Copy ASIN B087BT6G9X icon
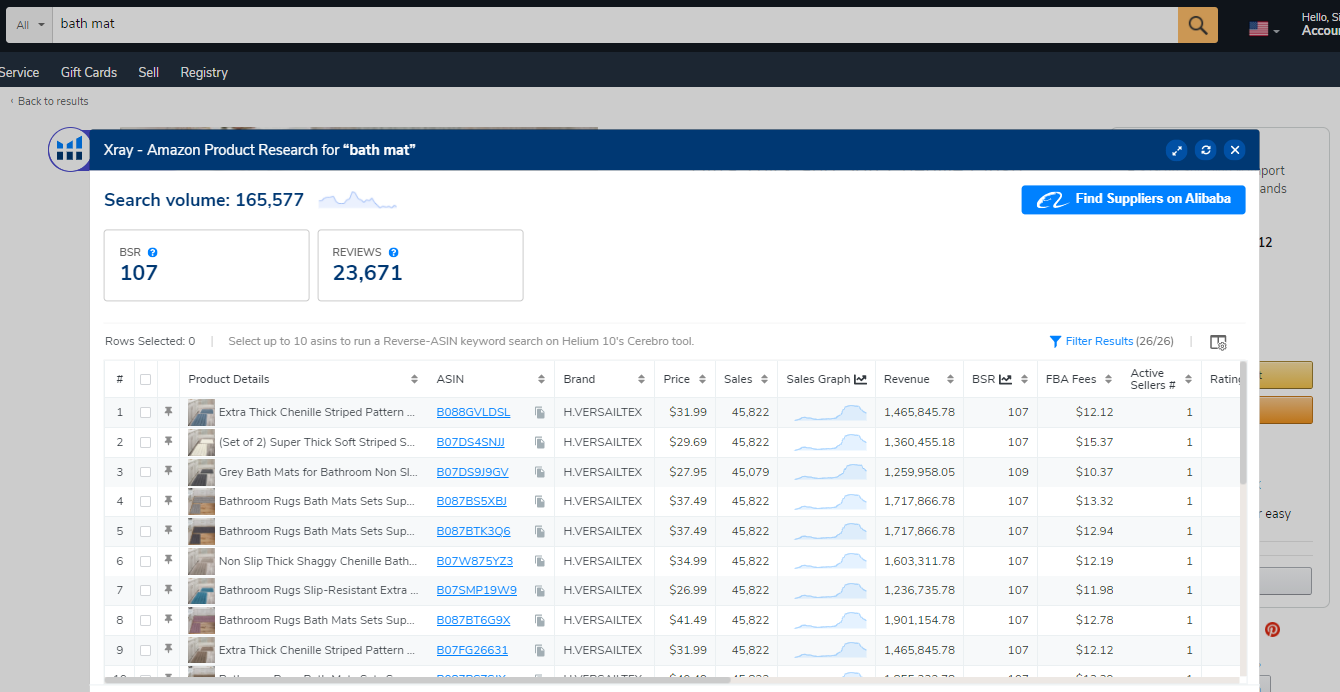This screenshot has height=692, width=1340. 540,620
